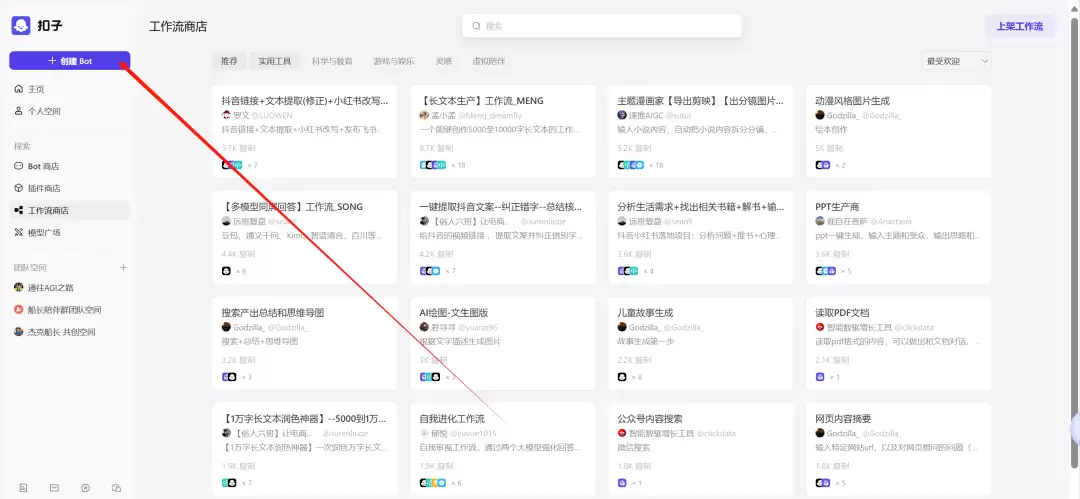
Task: Open the 搜索产出总结和思维导图 card
Action: [x=305, y=344]
